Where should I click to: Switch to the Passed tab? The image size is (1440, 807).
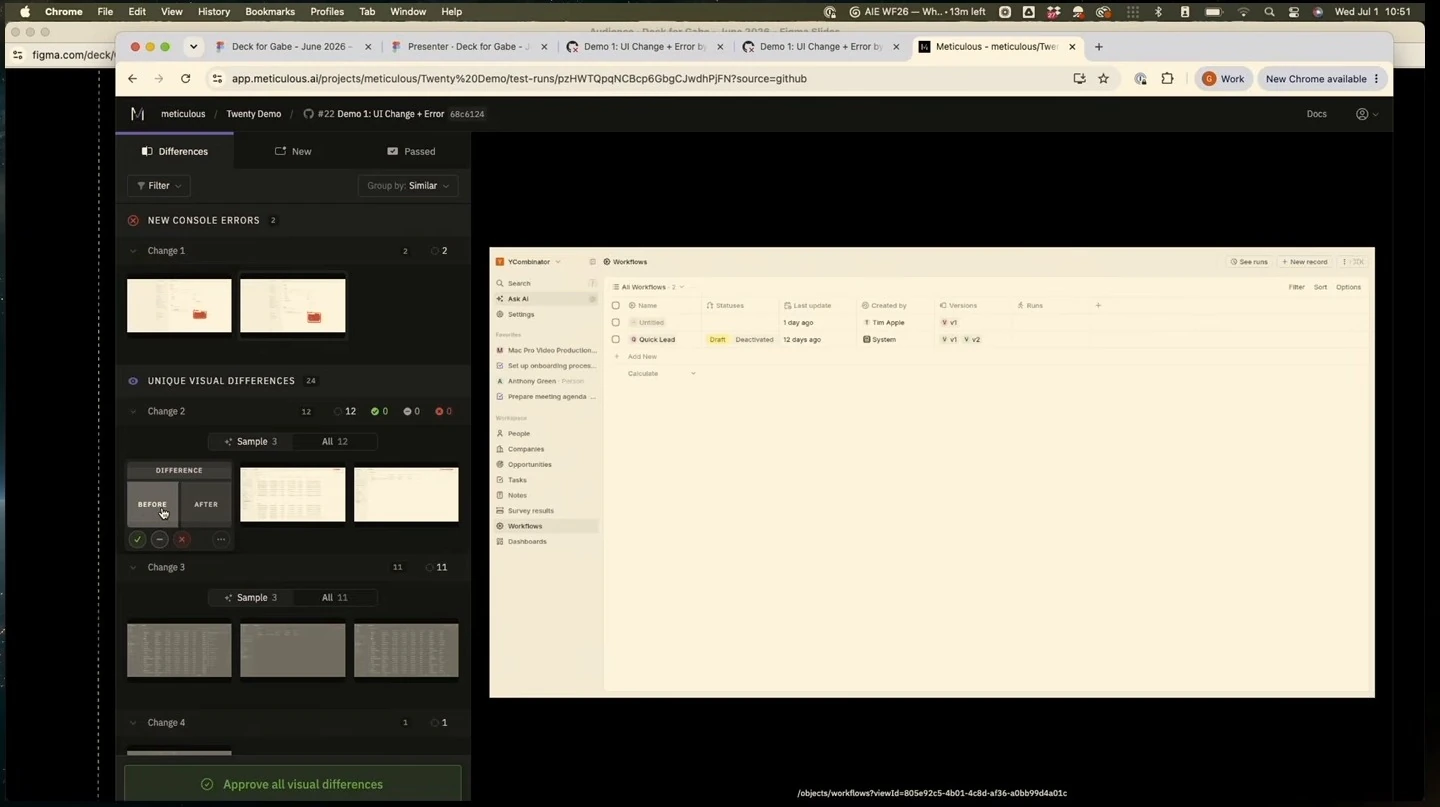411,151
